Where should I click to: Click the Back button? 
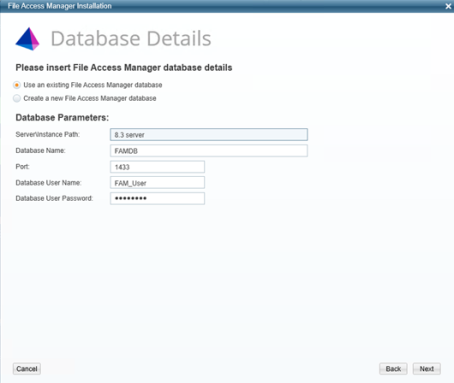coord(393,369)
